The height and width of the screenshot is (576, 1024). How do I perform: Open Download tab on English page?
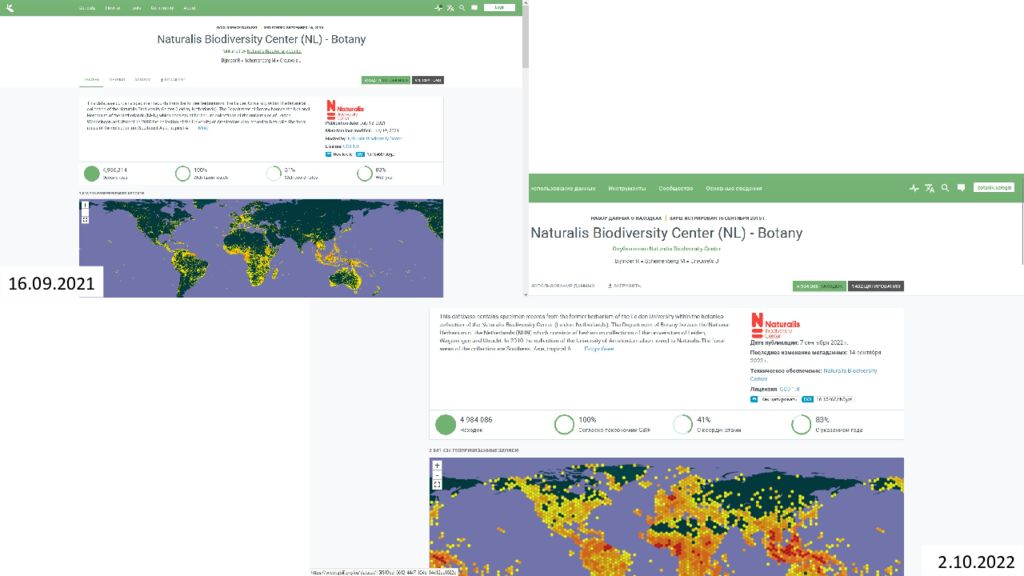[x=173, y=80]
